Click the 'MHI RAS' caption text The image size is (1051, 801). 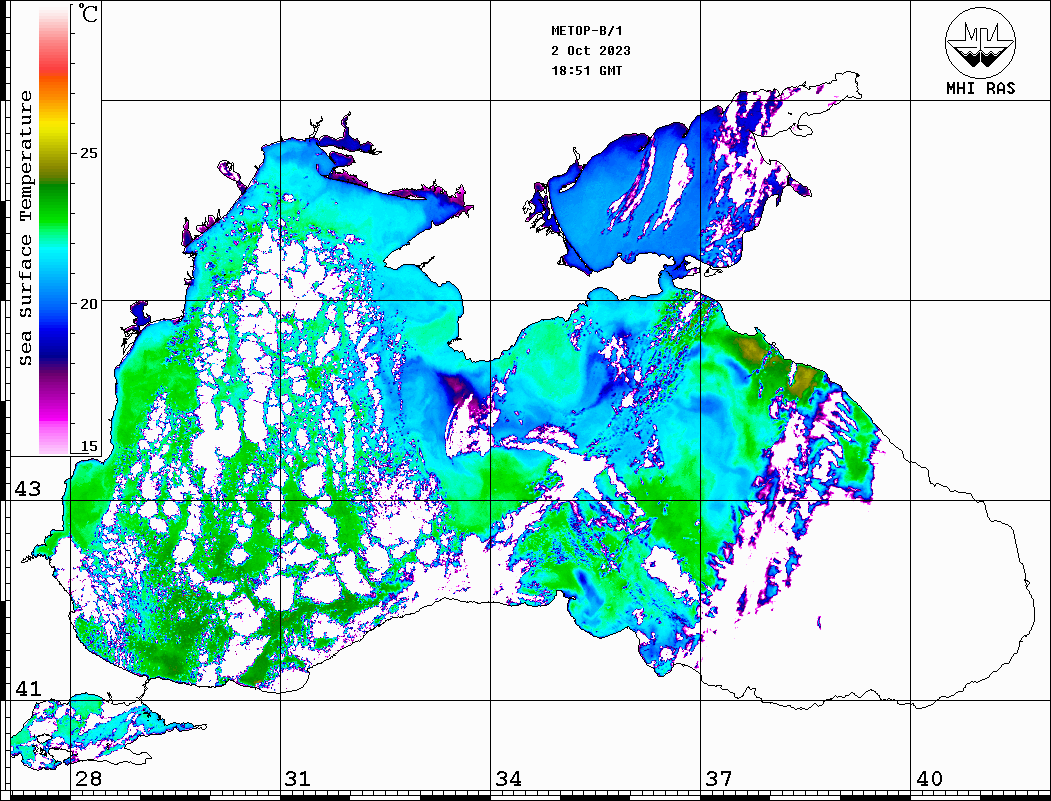click(x=981, y=88)
